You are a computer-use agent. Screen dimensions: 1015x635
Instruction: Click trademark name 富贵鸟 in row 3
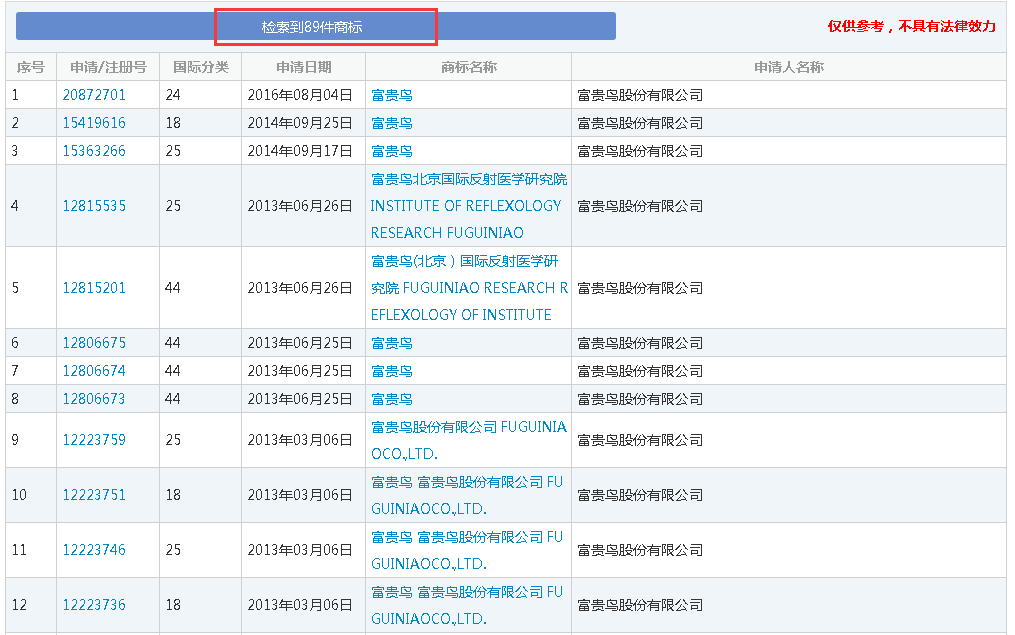tap(392, 151)
